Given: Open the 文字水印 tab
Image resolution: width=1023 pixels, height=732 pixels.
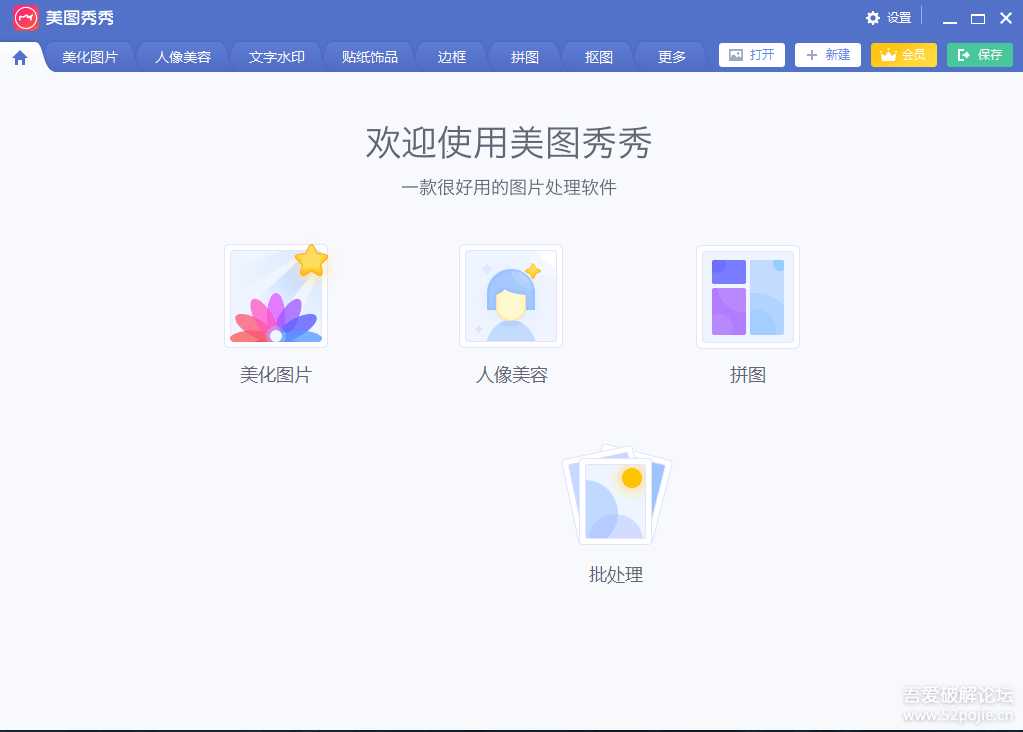Looking at the screenshot, I should coord(276,57).
